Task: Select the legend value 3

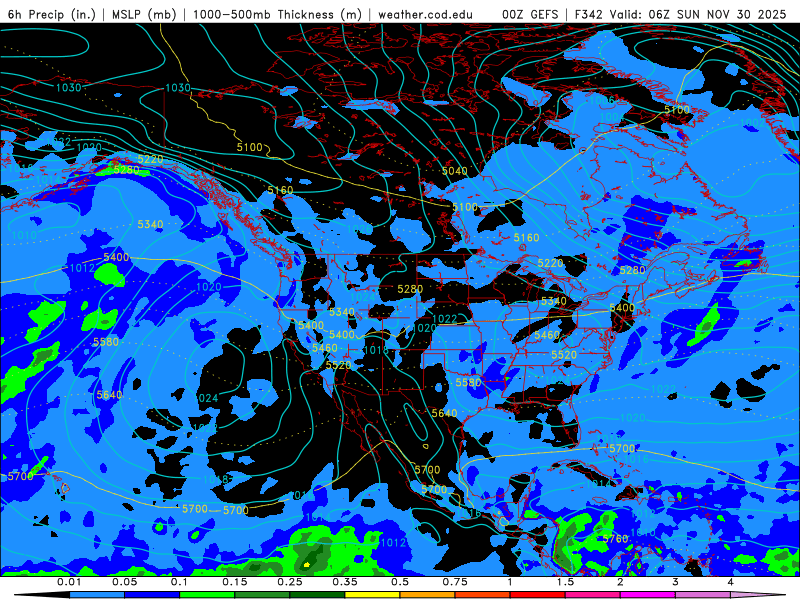Action: click(676, 582)
